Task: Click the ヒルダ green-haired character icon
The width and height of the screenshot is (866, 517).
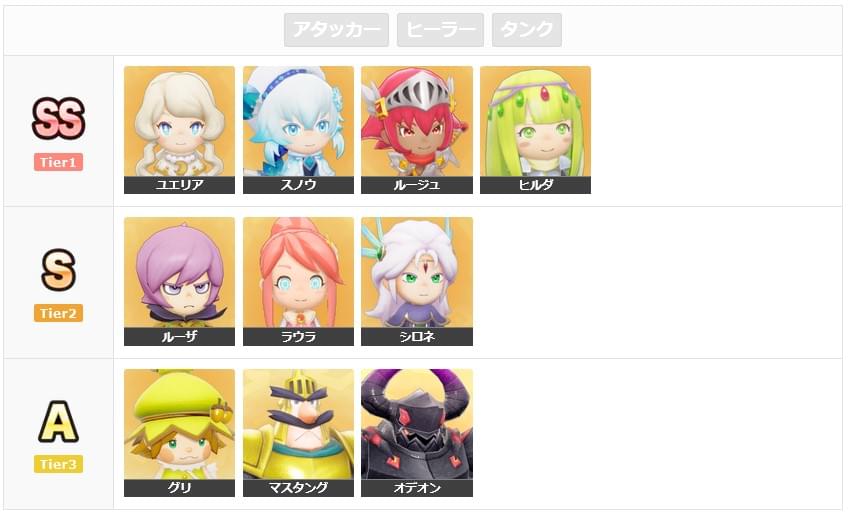Action: pyautogui.click(x=535, y=130)
